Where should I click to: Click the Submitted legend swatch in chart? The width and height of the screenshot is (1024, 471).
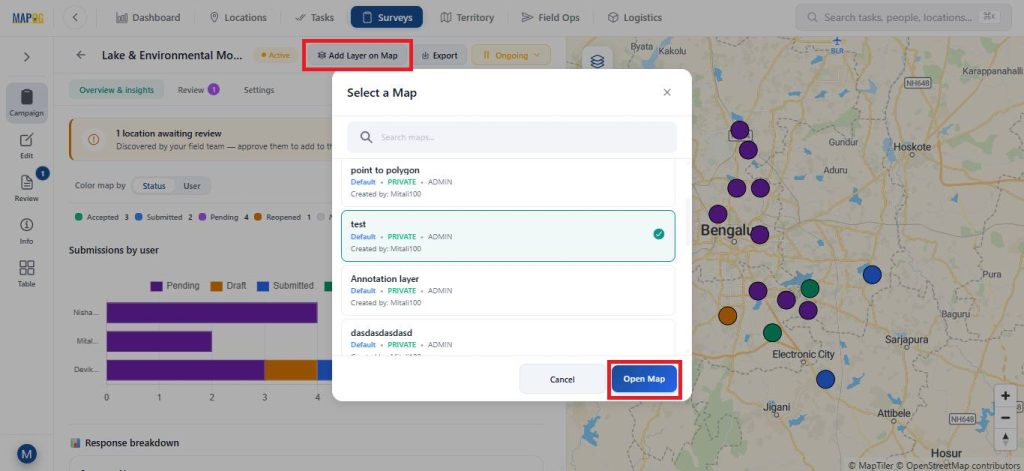(x=263, y=286)
